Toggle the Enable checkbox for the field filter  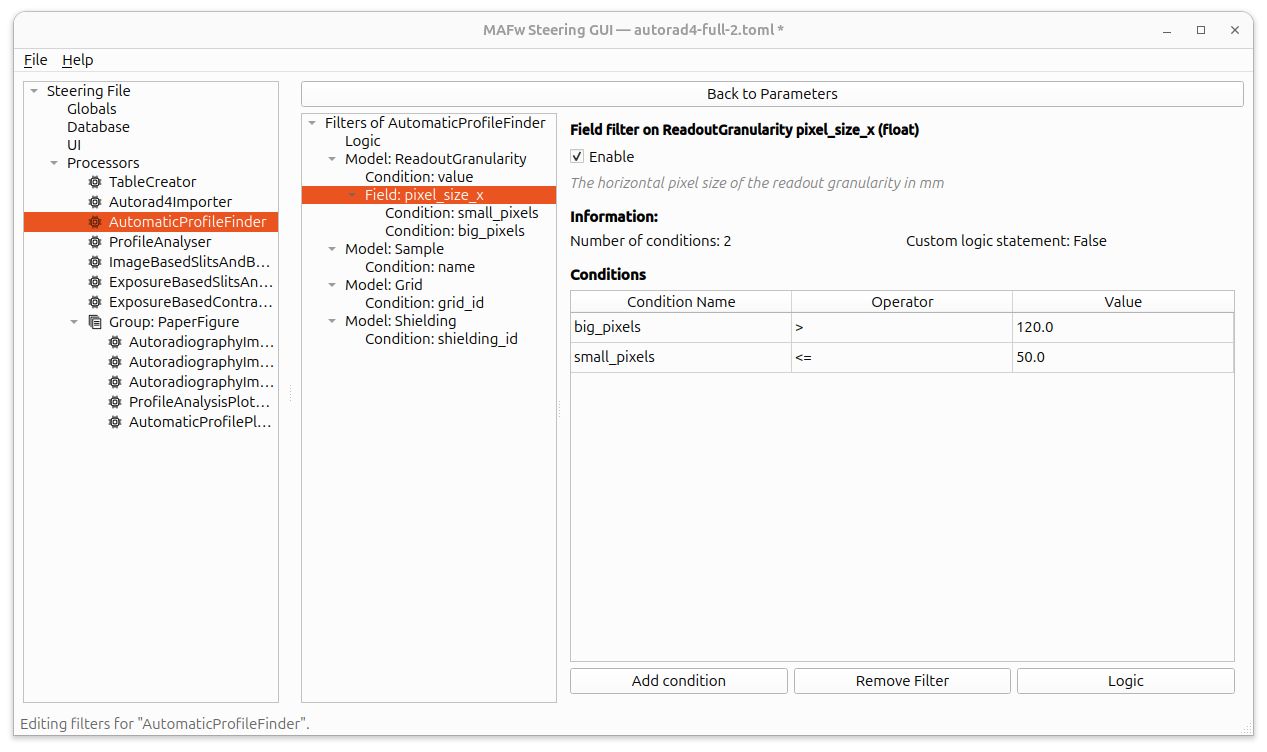[576, 156]
